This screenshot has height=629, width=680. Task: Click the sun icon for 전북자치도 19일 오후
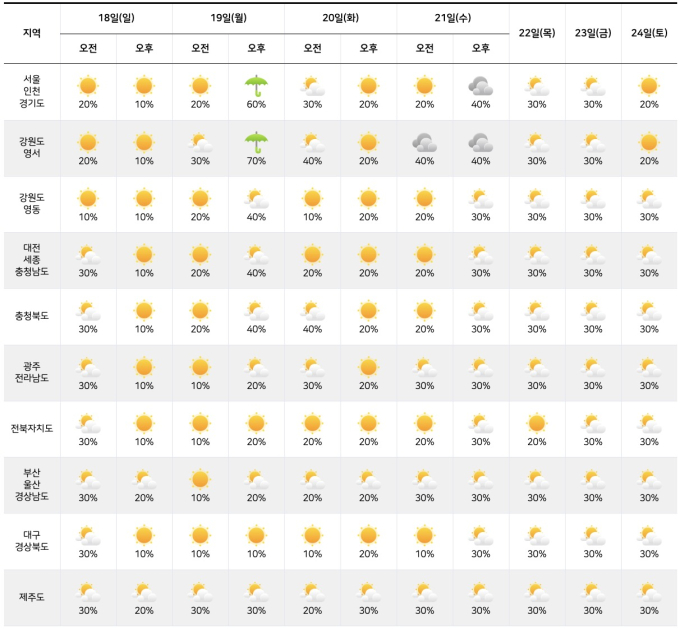tap(256, 423)
